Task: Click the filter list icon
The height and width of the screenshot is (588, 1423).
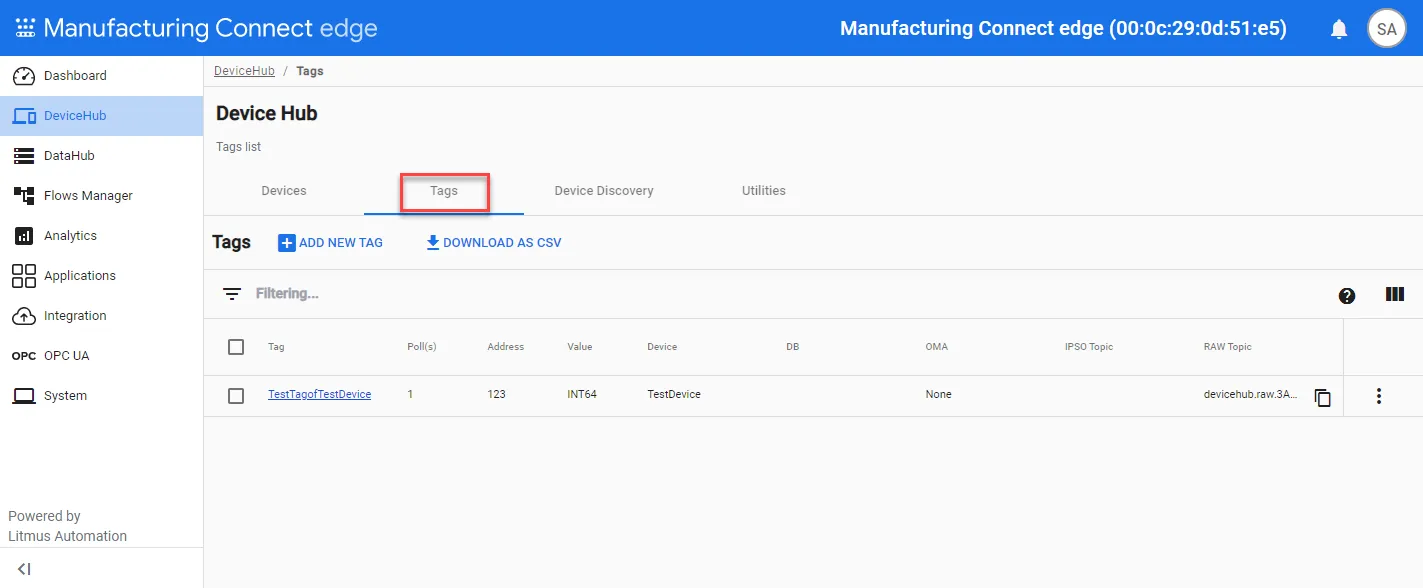Action: coord(232,294)
